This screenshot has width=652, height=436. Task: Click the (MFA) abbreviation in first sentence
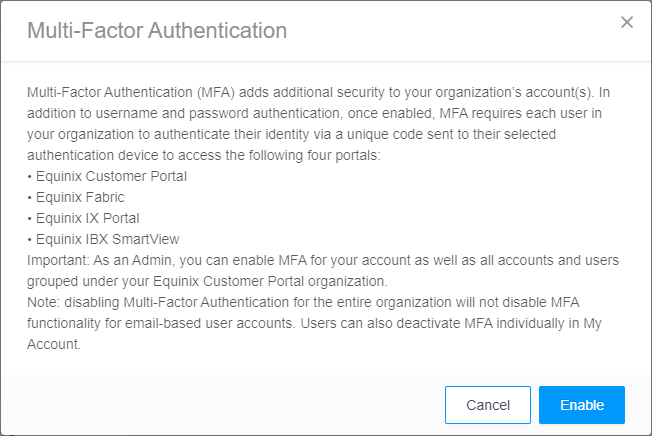coord(216,92)
